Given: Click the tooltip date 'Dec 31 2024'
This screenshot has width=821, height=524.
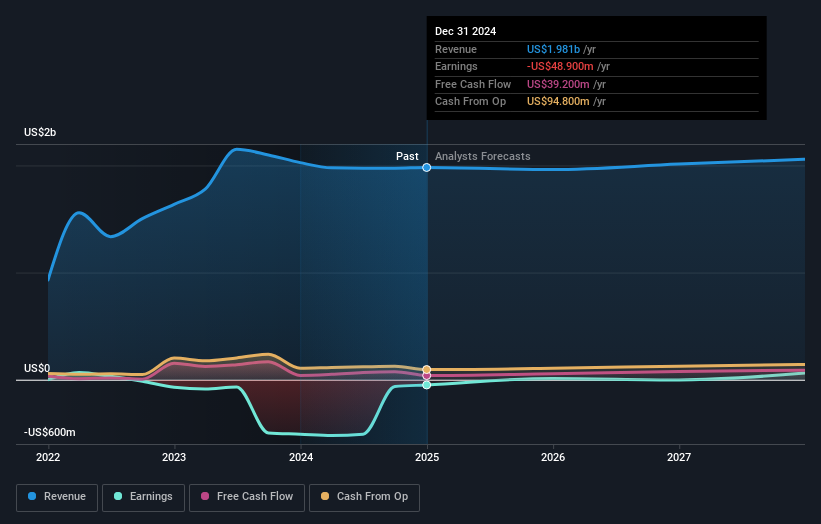Looking at the screenshot, I should coord(465,31).
